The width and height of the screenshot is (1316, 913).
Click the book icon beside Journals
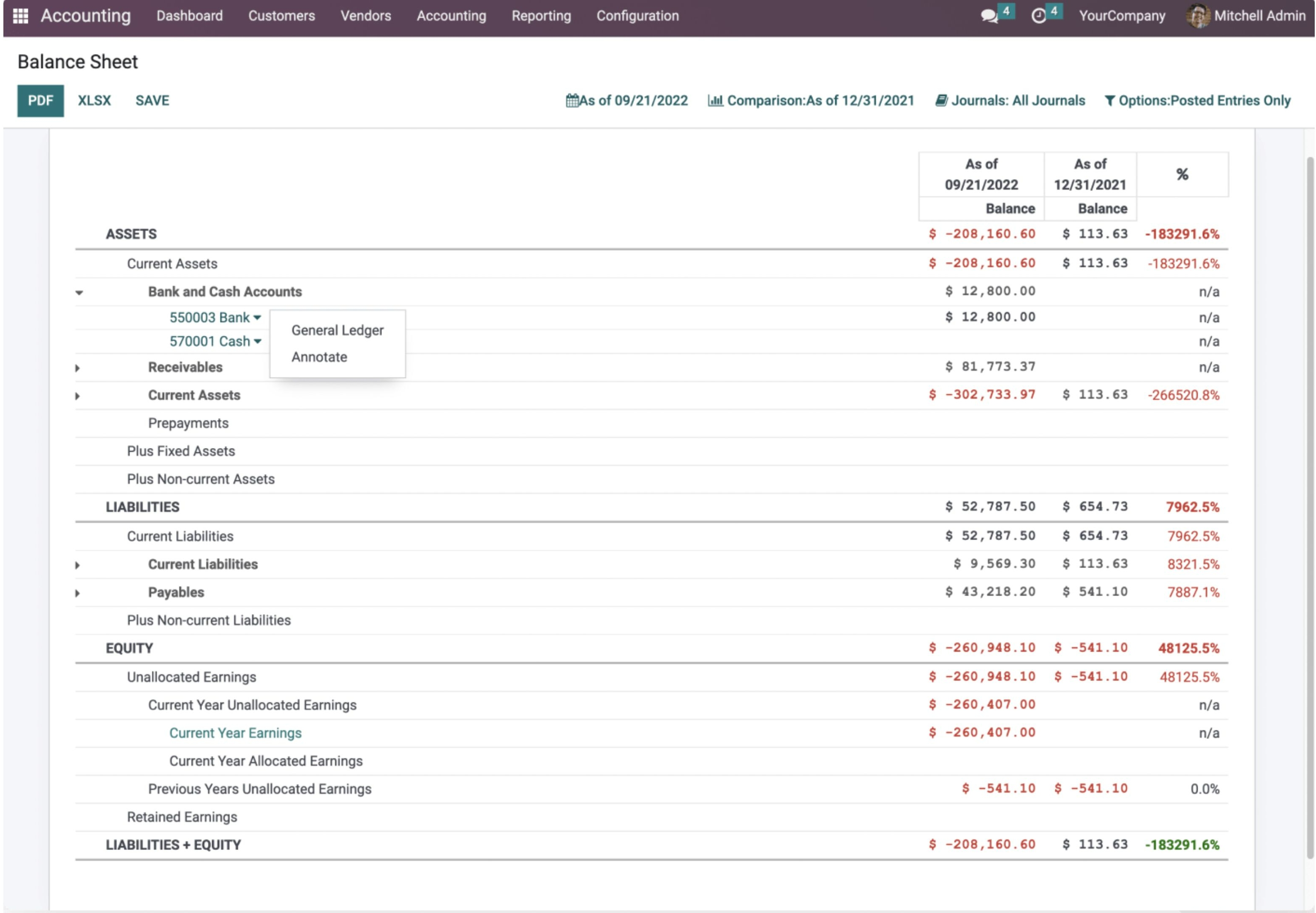pyautogui.click(x=941, y=101)
